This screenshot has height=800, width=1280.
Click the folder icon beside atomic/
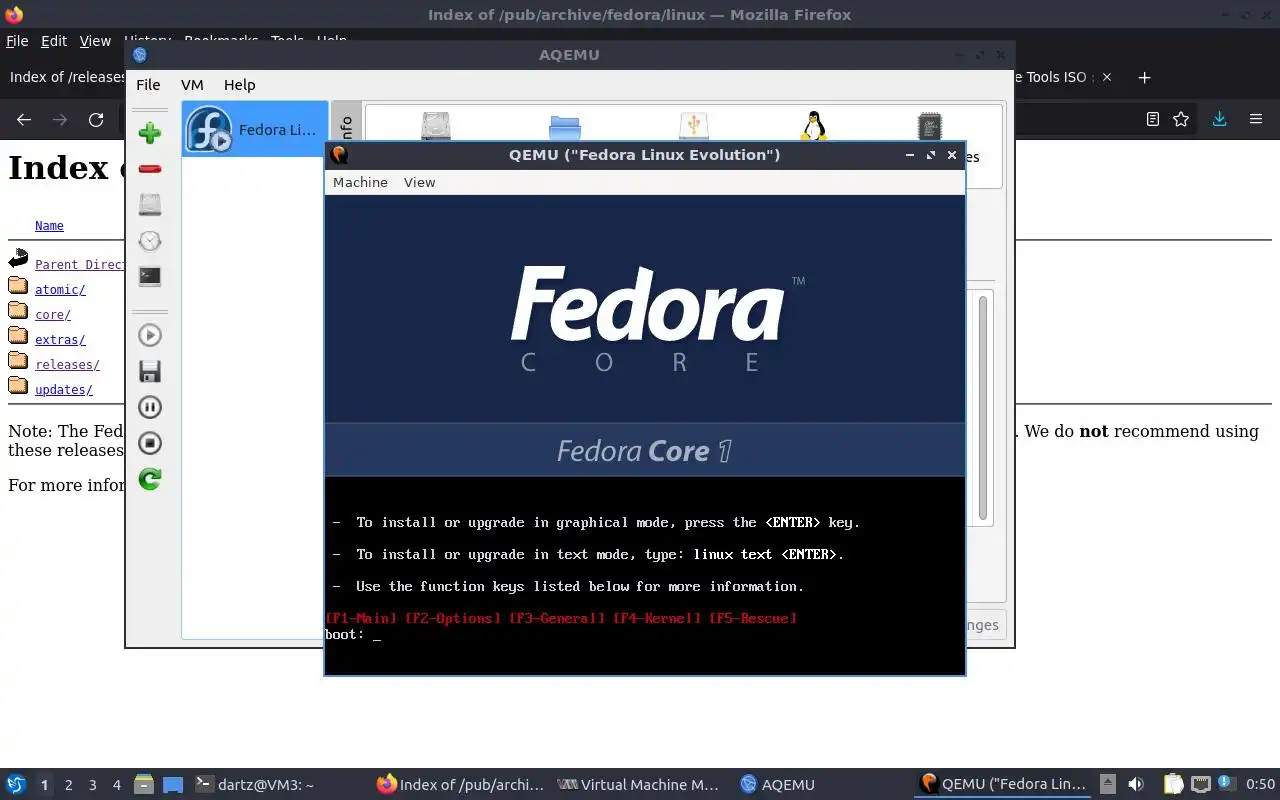(x=18, y=286)
